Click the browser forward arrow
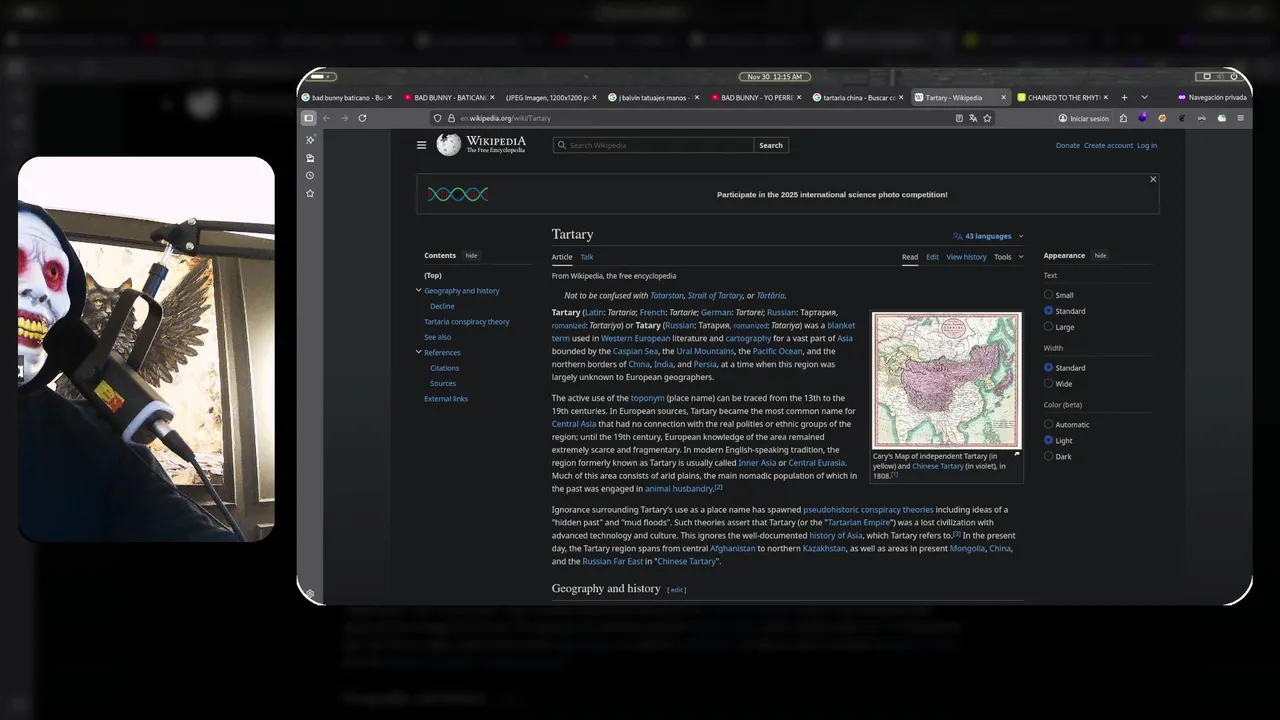Viewport: 1280px width, 720px height. pos(344,118)
